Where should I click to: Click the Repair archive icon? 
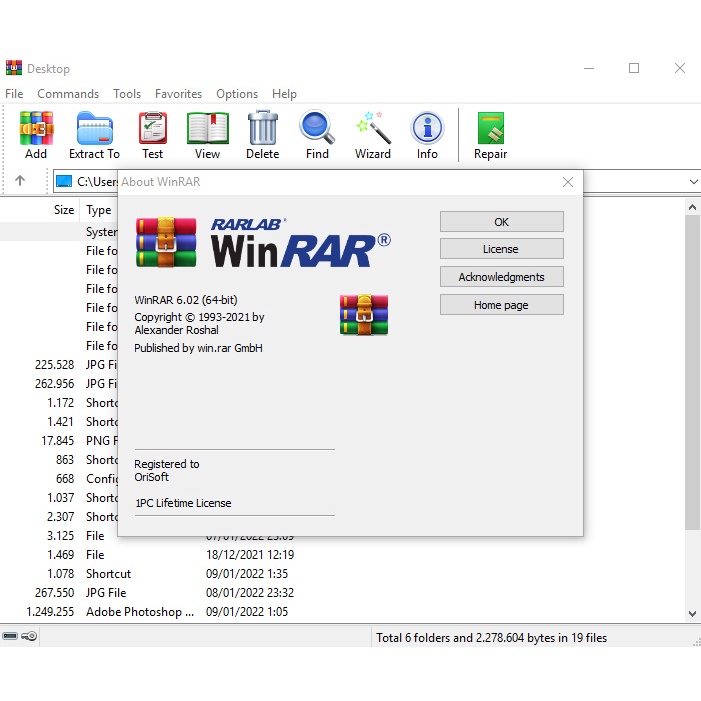click(x=490, y=134)
